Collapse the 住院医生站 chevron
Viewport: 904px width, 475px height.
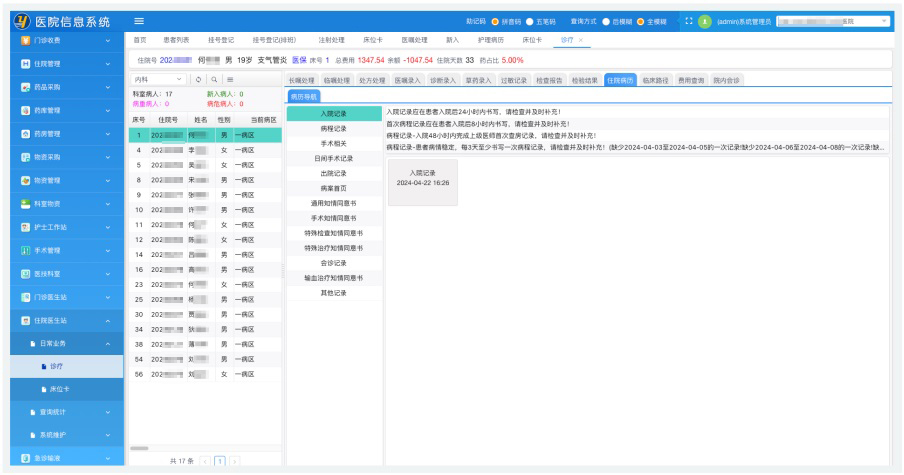[x=108, y=321]
